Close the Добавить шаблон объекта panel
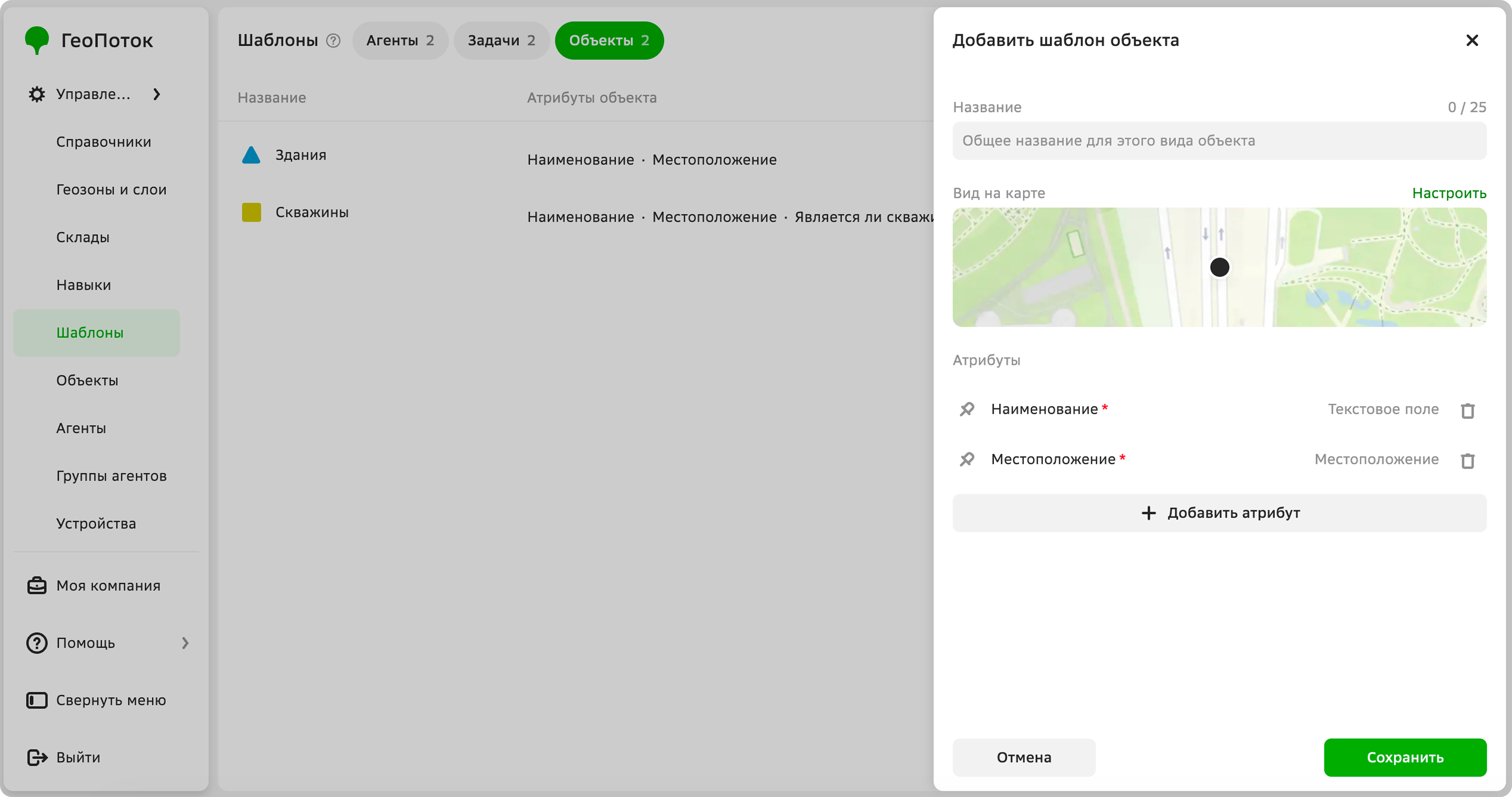 click(x=1472, y=40)
